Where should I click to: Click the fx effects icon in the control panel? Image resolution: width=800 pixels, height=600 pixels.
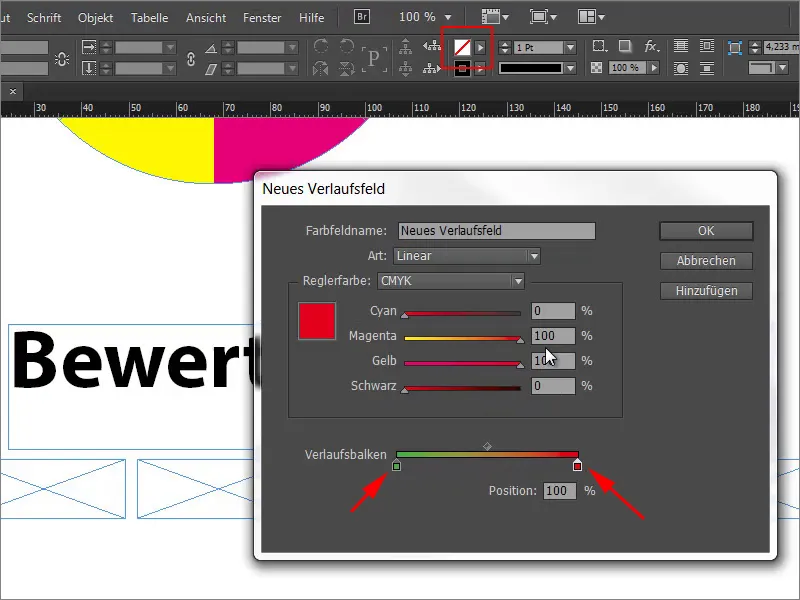[x=650, y=46]
